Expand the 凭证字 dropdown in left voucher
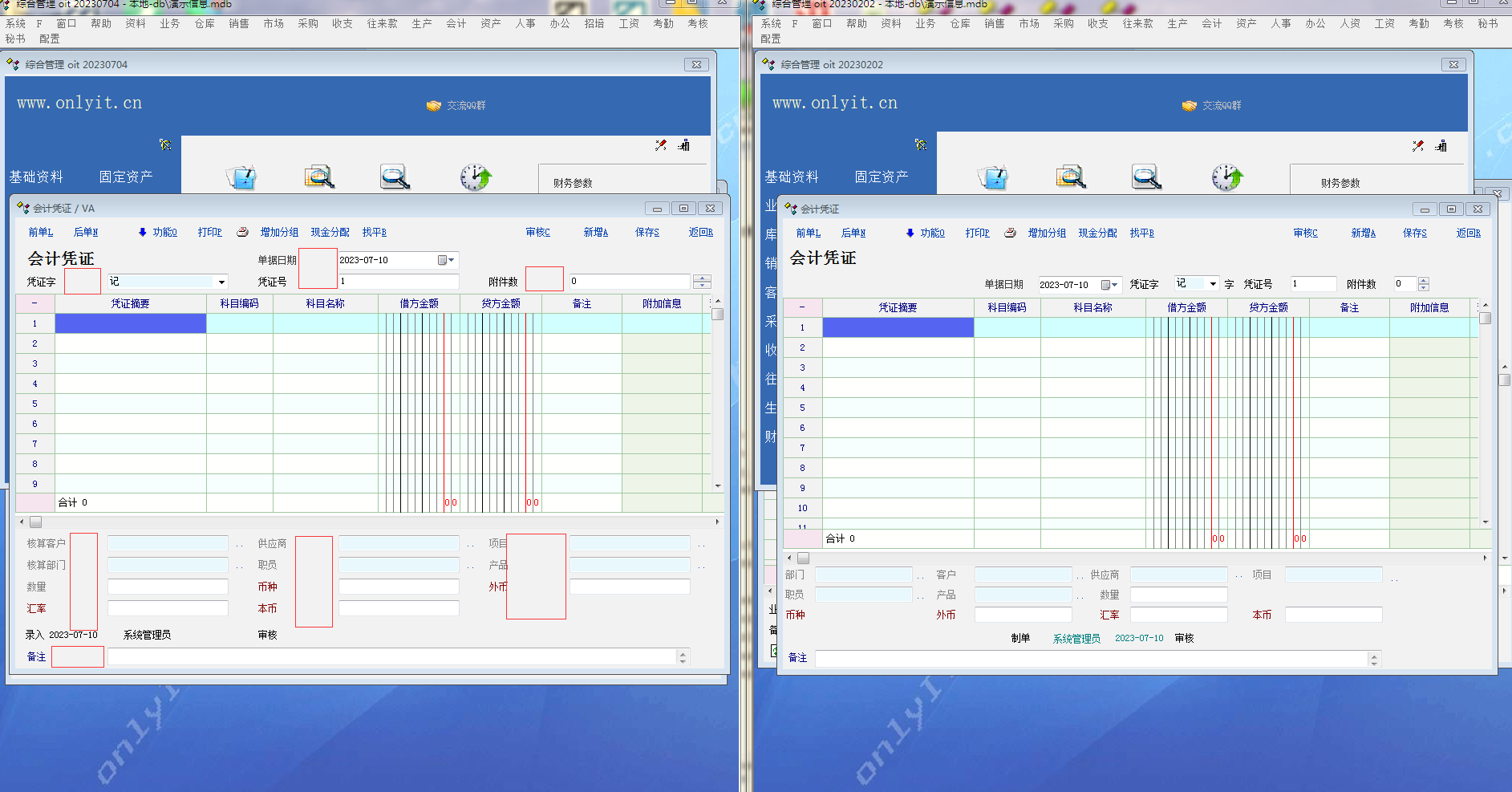1512x792 pixels. pyautogui.click(x=221, y=282)
